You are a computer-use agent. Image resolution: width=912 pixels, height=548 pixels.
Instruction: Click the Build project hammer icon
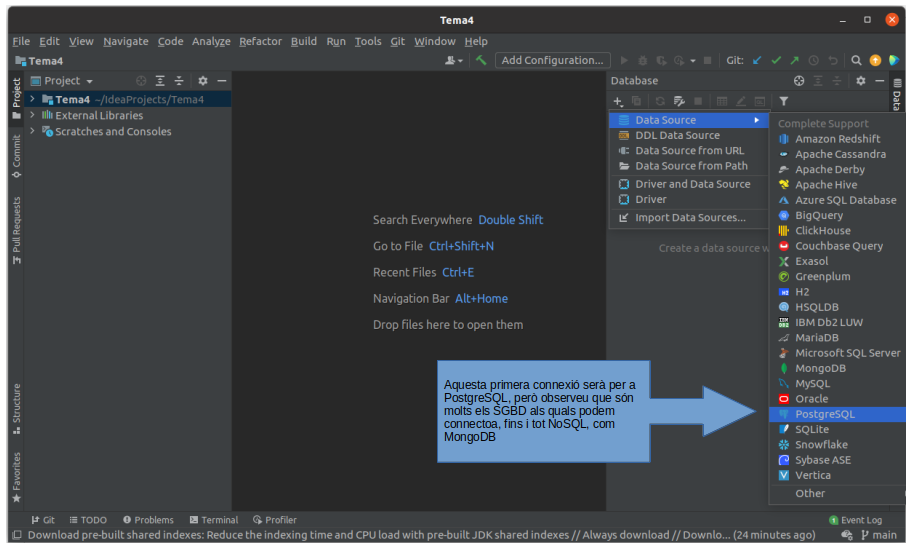pos(480,60)
